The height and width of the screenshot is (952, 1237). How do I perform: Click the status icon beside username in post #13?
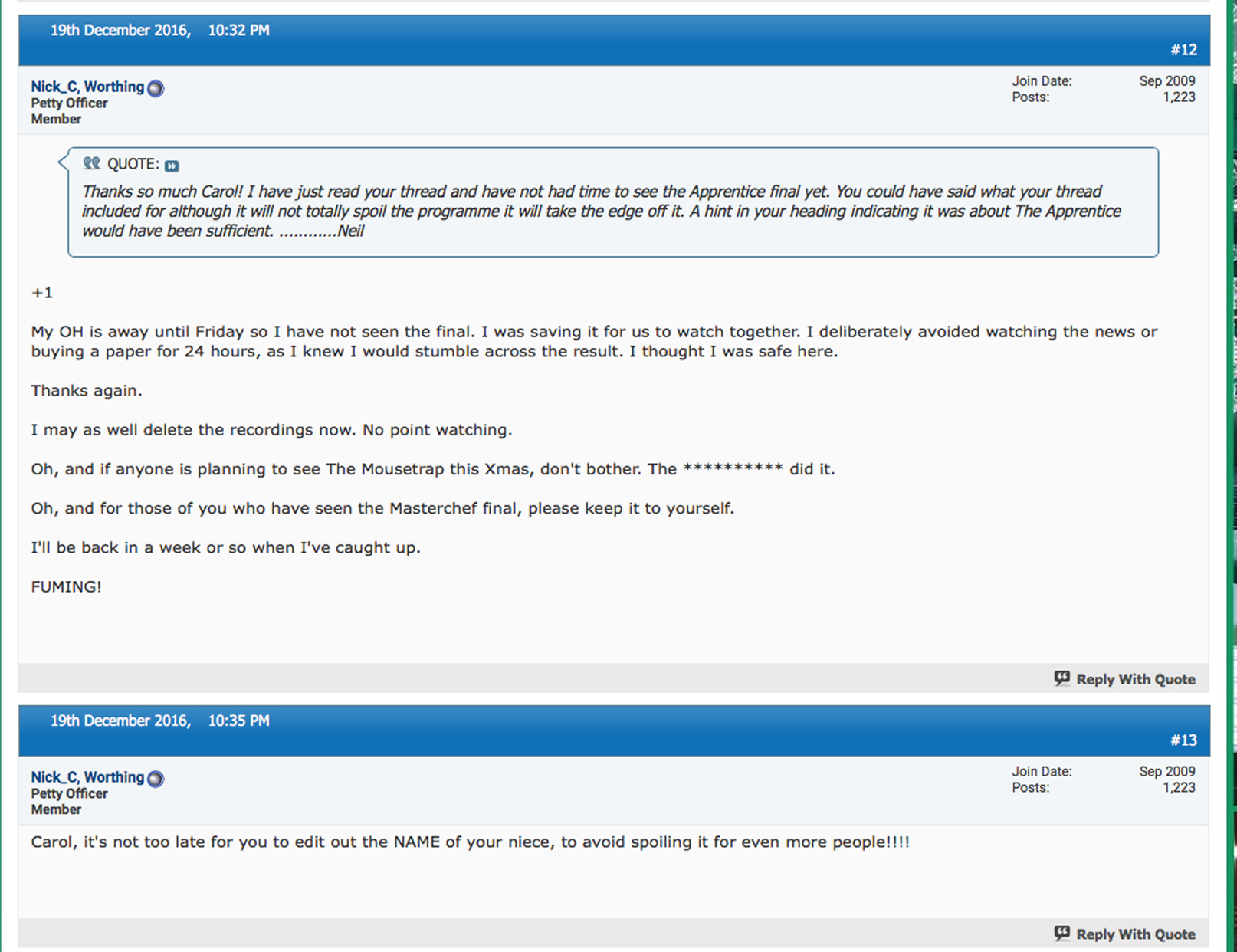[156, 779]
